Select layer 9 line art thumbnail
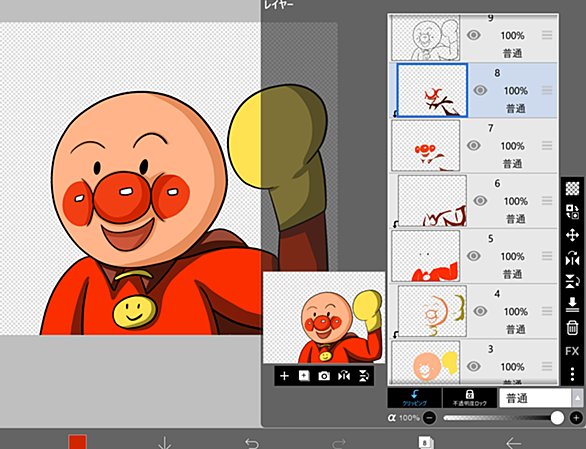 [425, 37]
